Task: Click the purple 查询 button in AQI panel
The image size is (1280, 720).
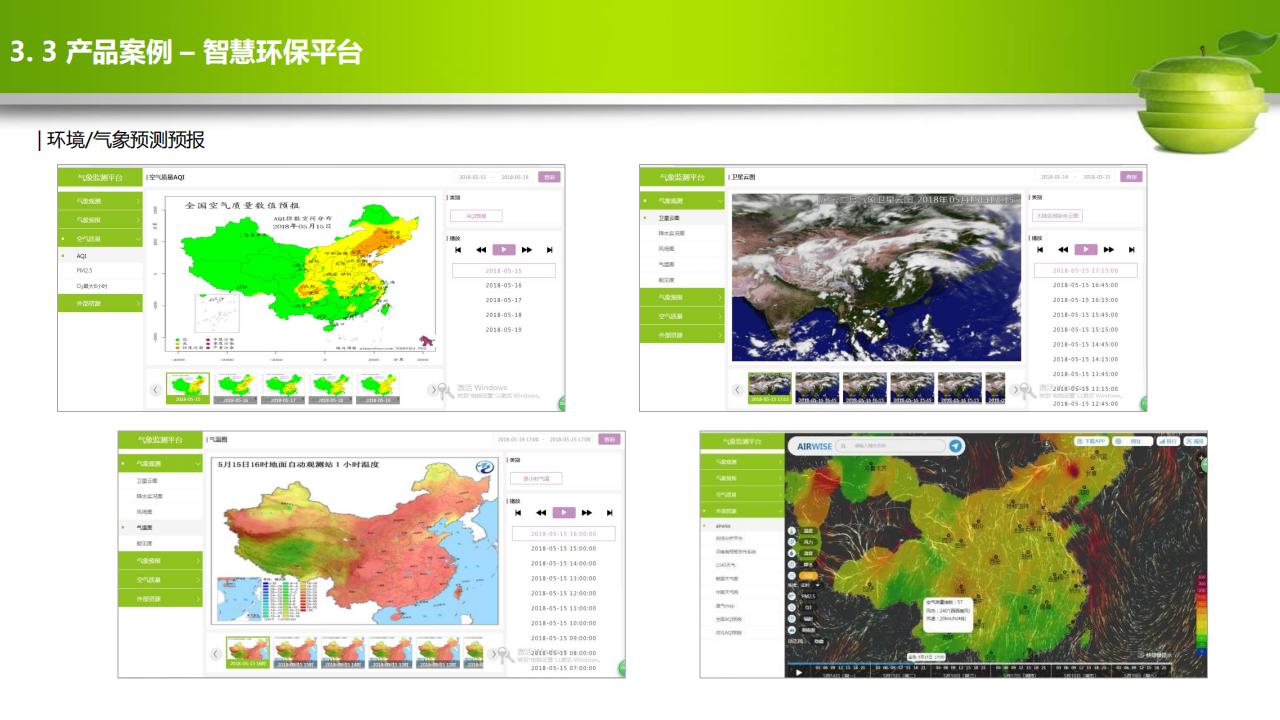Action: pyautogui.click(x=550, y=177)
